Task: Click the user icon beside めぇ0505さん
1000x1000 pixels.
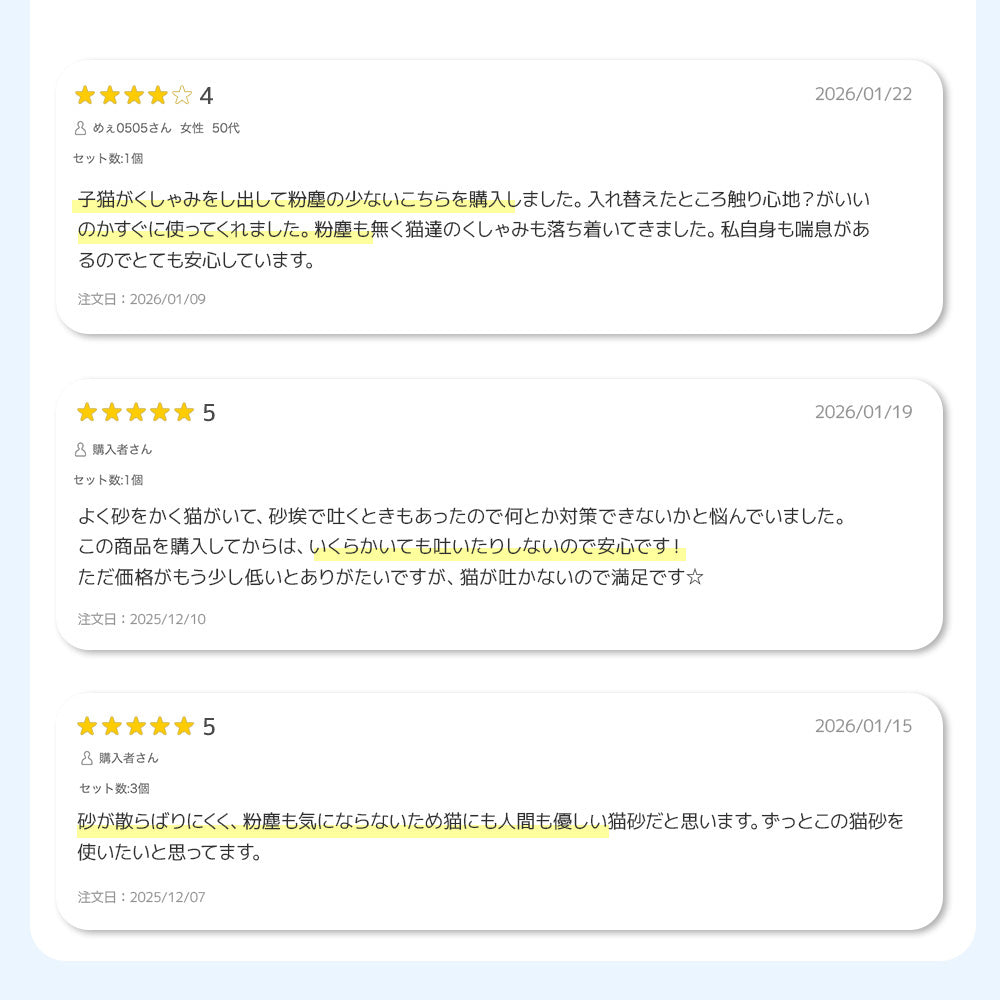Action: [81, 128]
